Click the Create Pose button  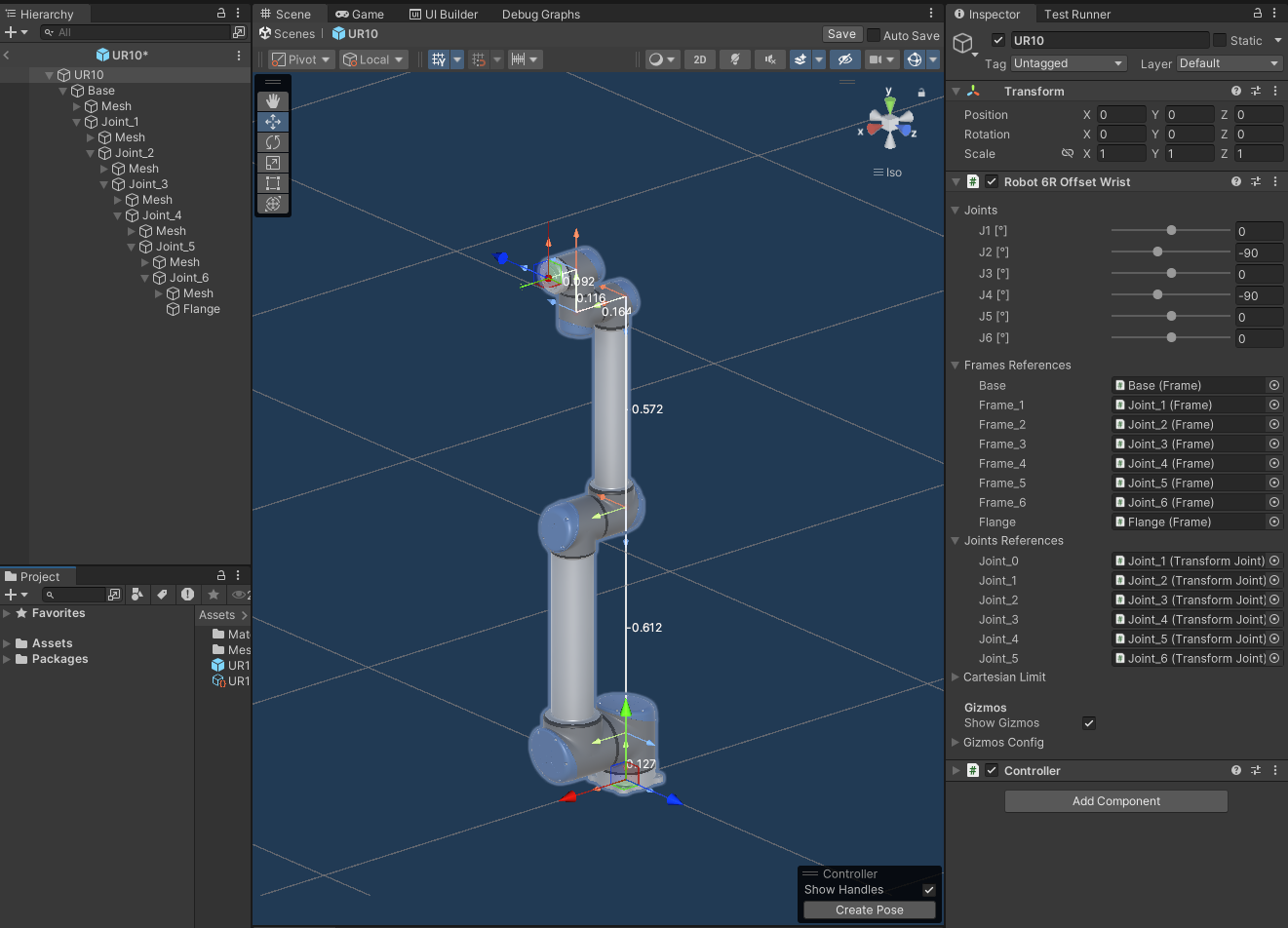tap(870, 909)
